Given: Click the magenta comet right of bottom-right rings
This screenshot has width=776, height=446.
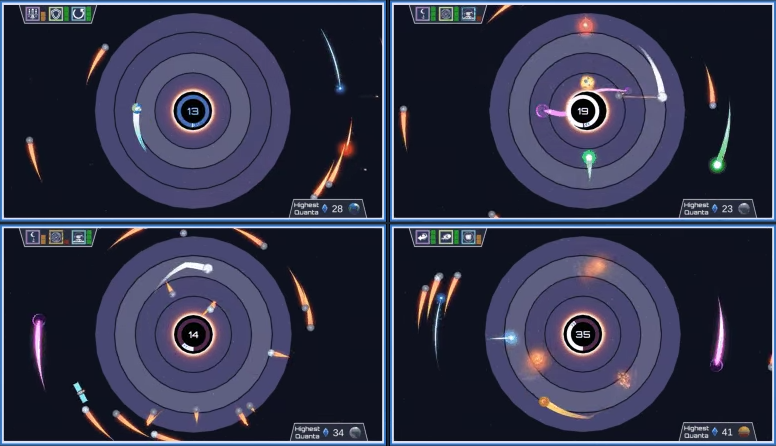Looking at the screenshot, I should 716,365.
